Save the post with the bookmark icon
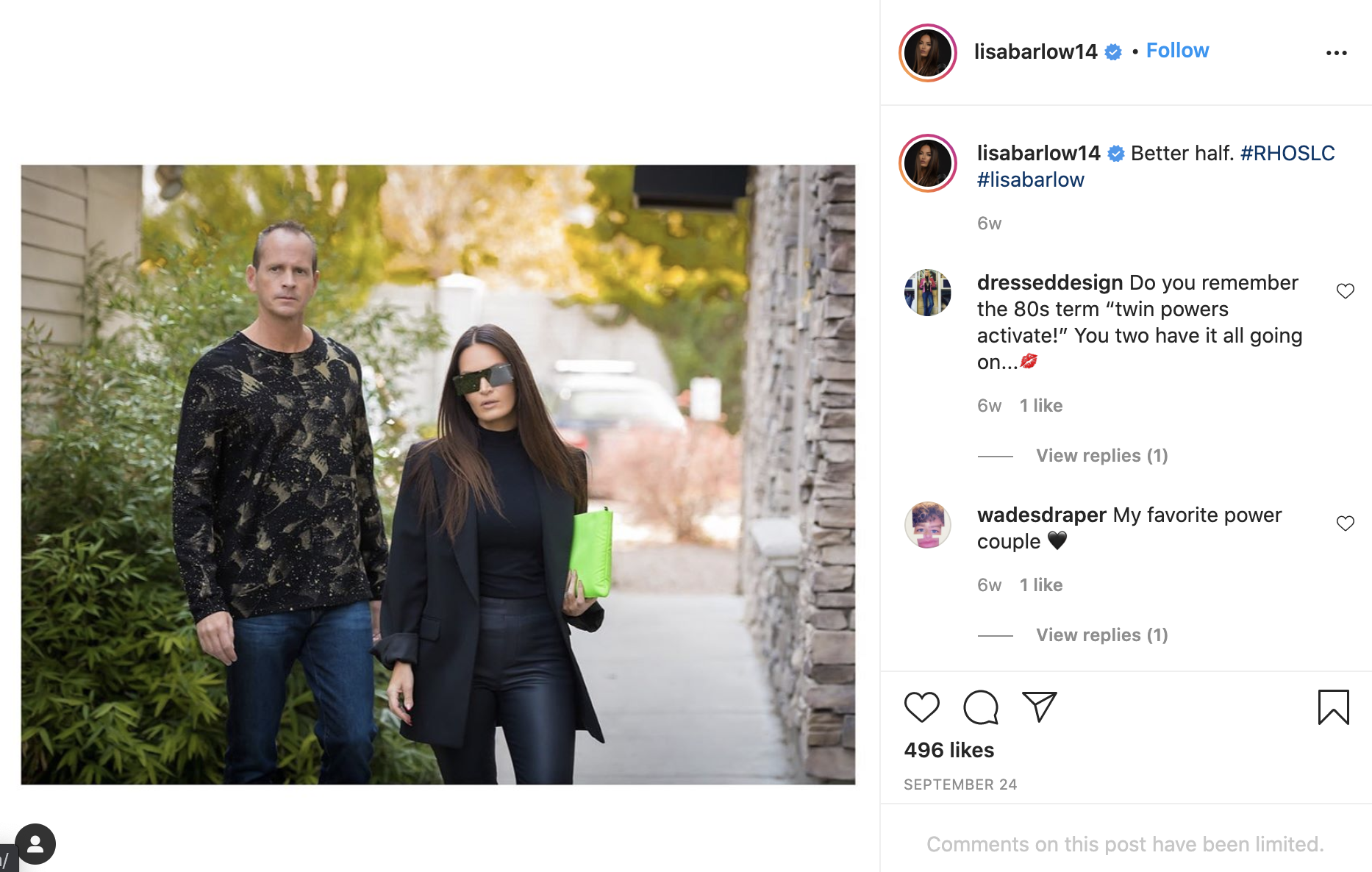Screen dimensions: 1372x872 [x=1333, y=707]
